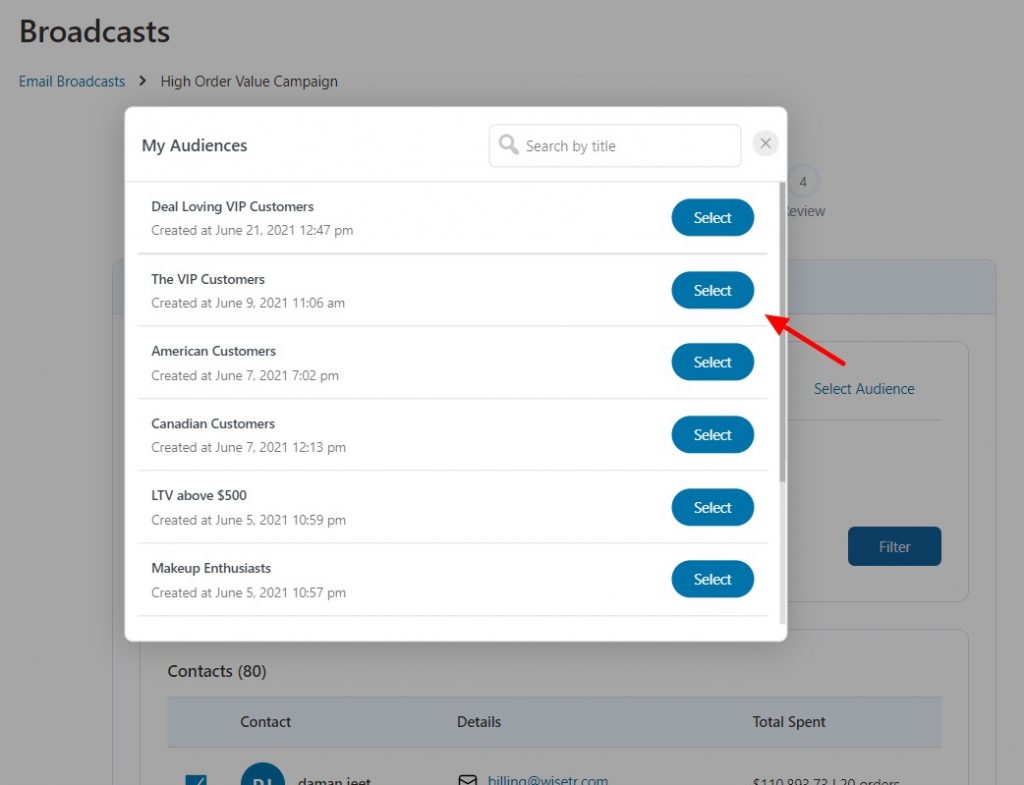This screenshot has width=1024, height=785.
Task: Click the Contact column header
Action: (x=265, y=722)
